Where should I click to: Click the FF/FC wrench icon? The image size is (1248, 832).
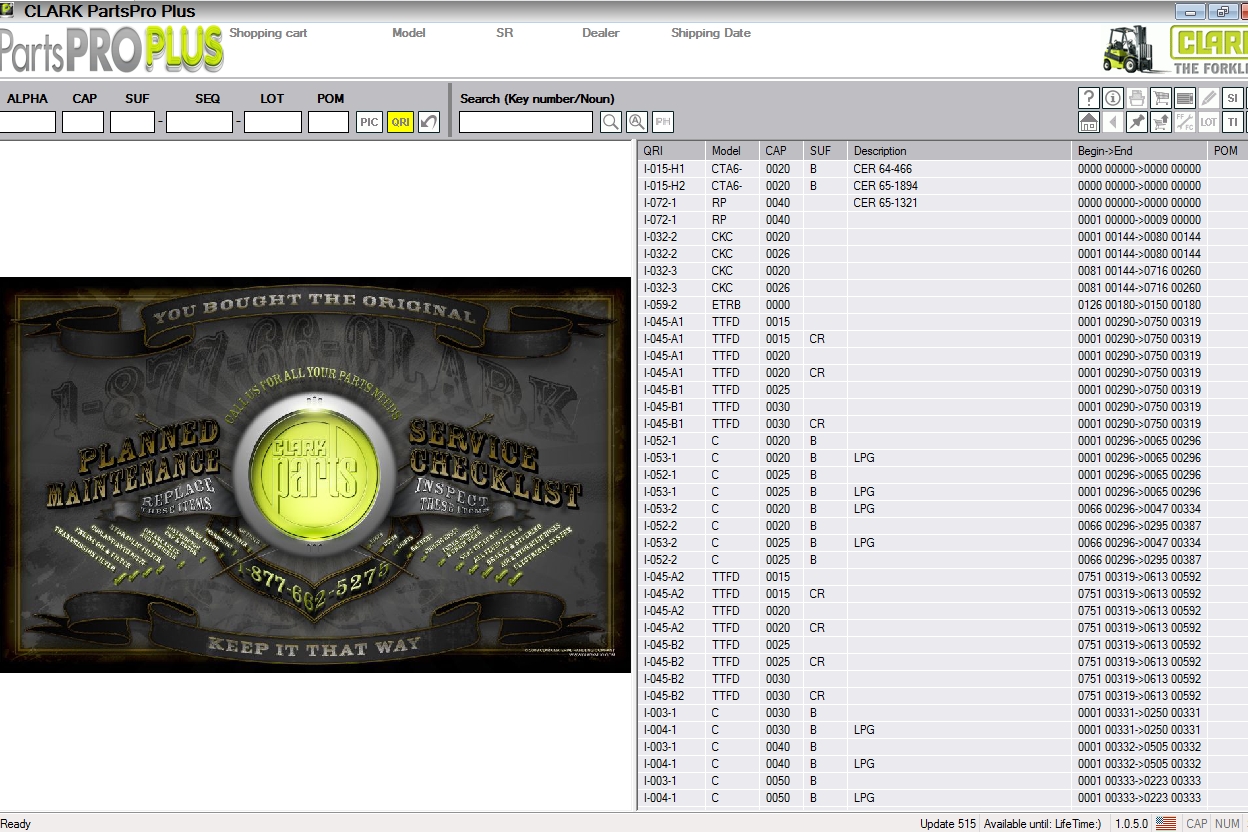tap(1185, 122)
